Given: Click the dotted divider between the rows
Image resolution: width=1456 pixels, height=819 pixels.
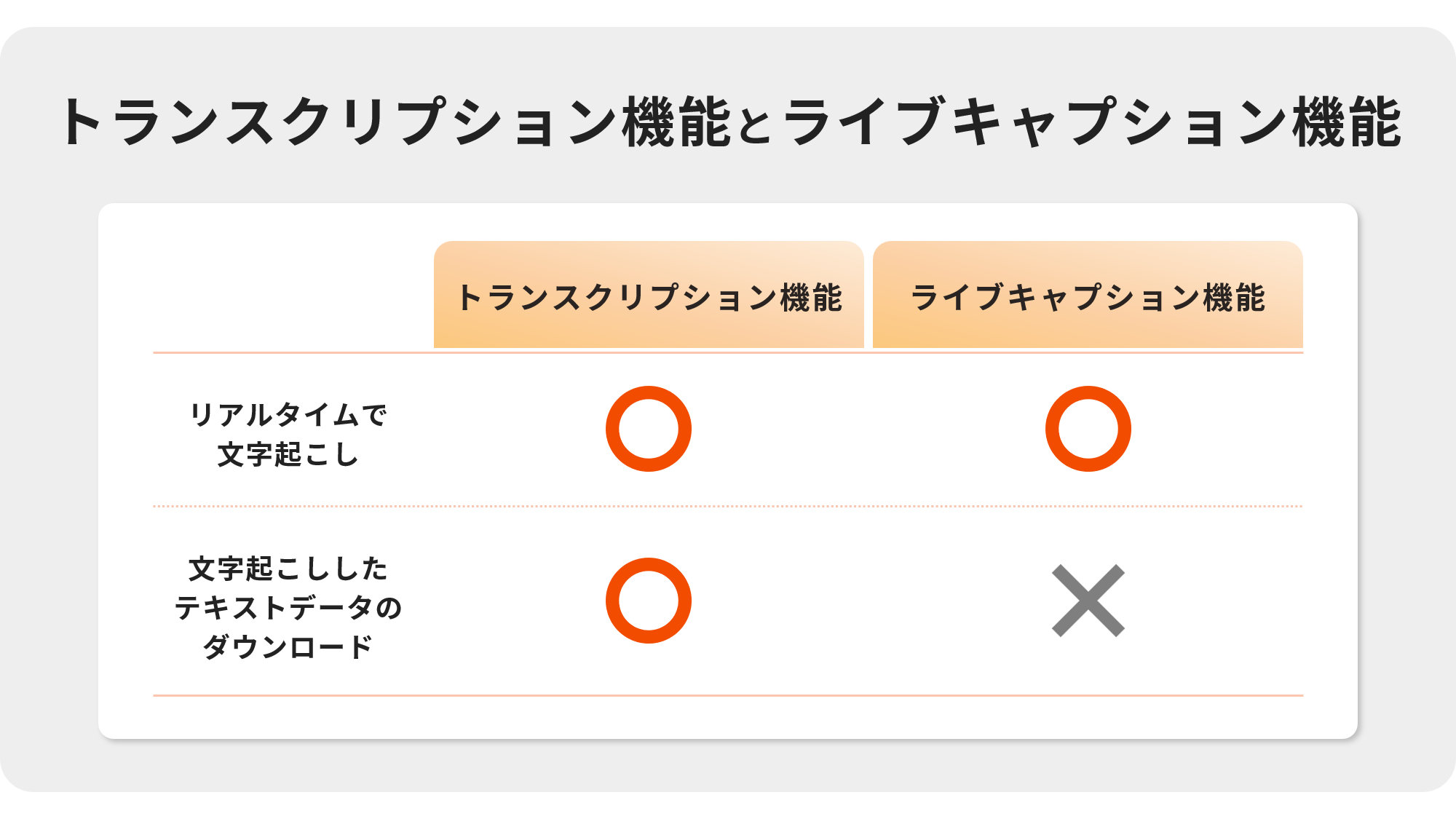Looking at the screenshot, I should point(728,506).
